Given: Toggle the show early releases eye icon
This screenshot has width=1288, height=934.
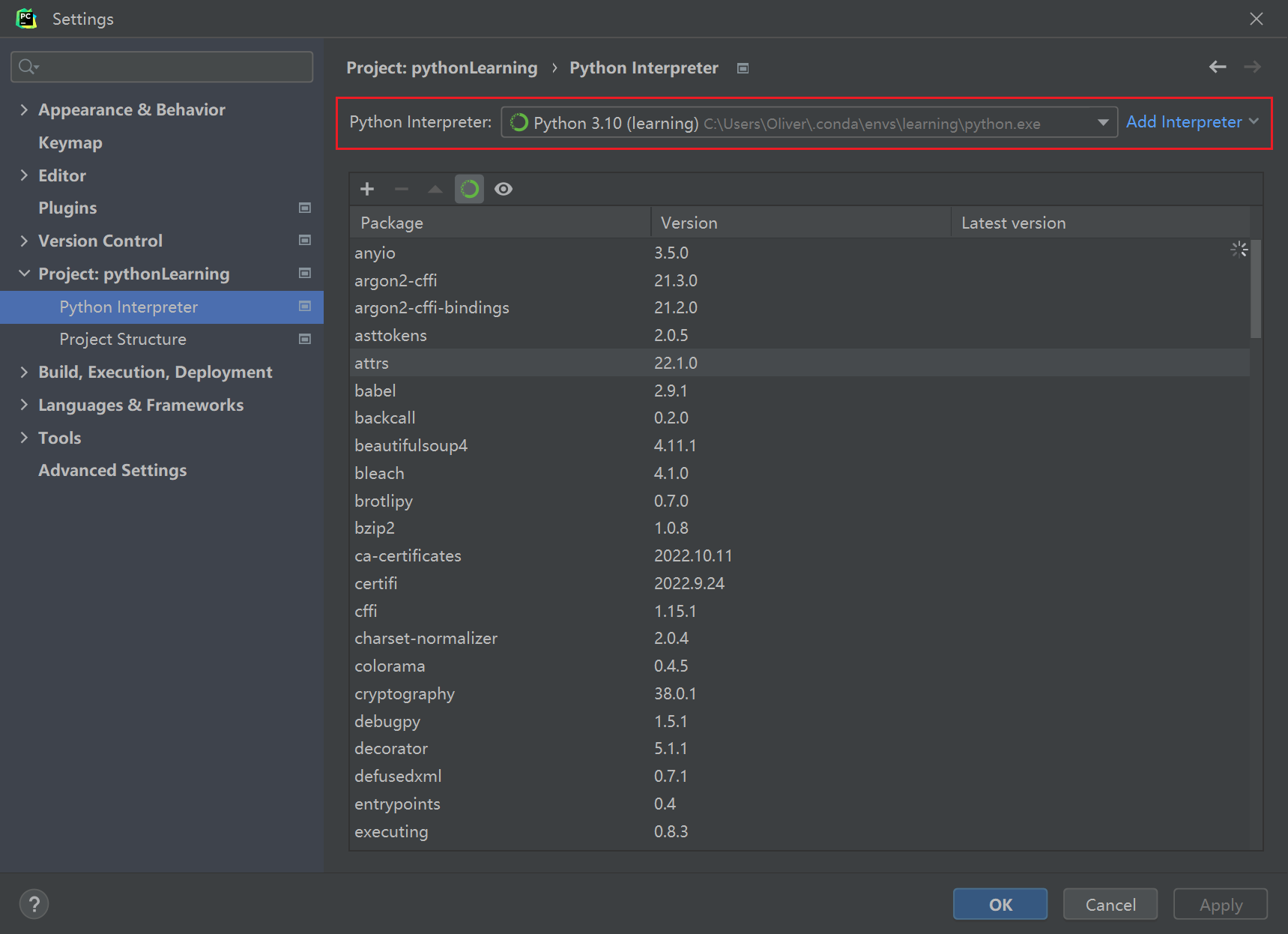Looking at the screenshot, I should click(504, 189).
